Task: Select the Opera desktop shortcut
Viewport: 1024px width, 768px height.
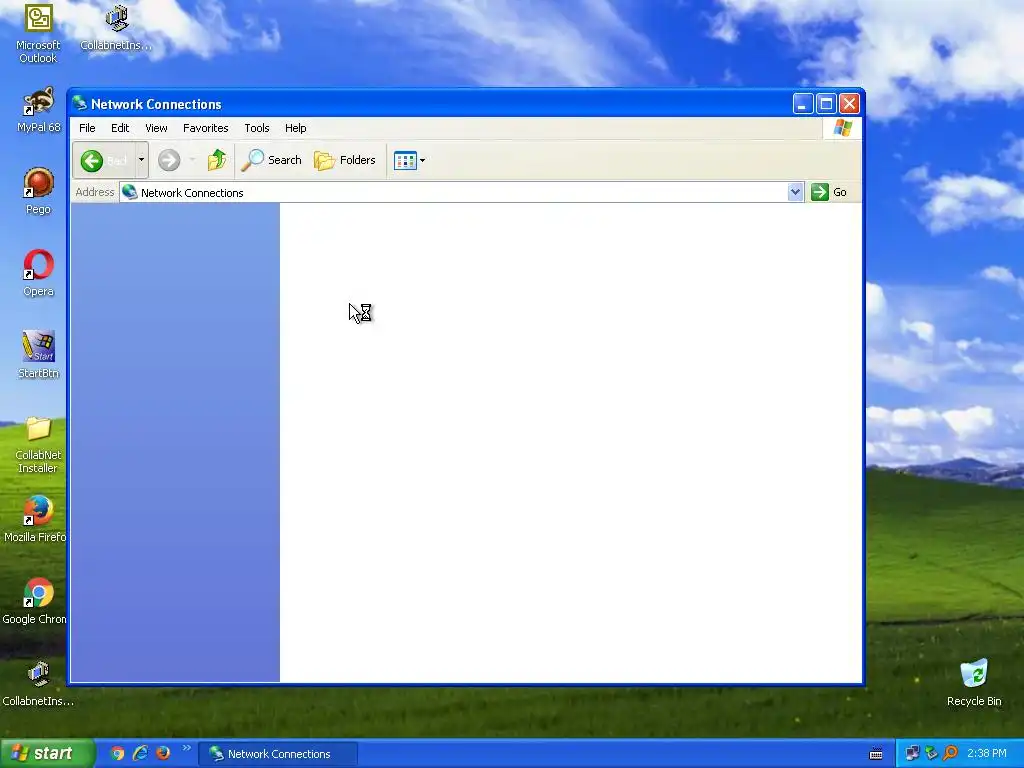Action: [38, 274]
